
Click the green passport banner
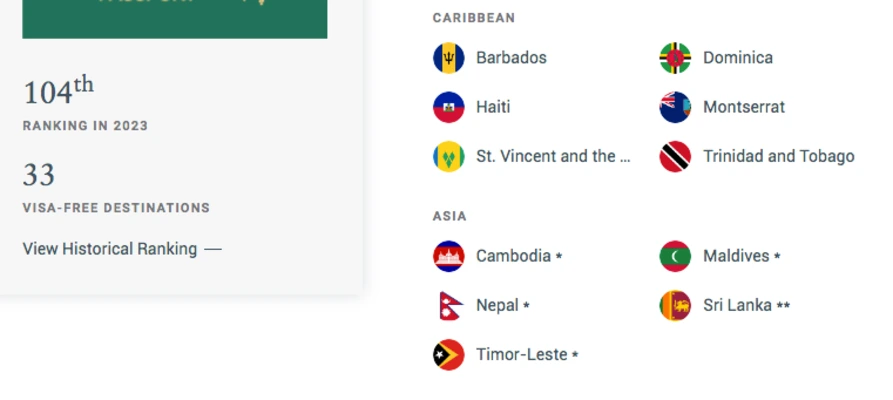coord(174,18)
